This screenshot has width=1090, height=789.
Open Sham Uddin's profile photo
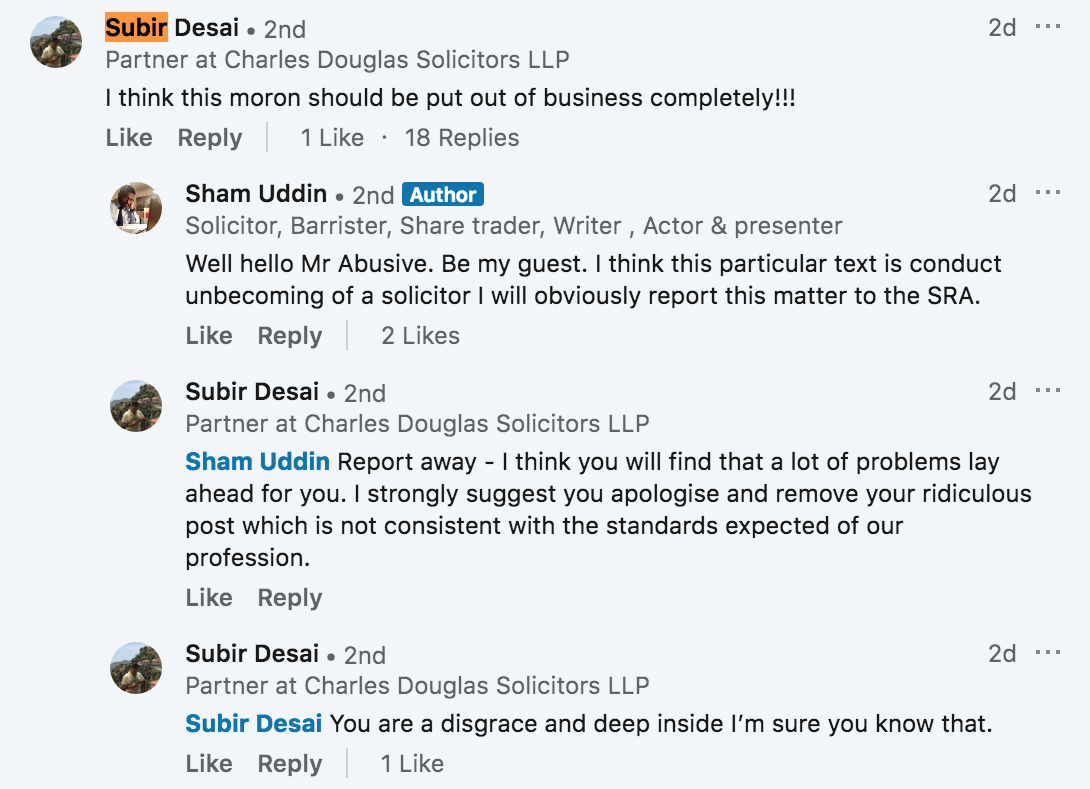pos(136,208)
